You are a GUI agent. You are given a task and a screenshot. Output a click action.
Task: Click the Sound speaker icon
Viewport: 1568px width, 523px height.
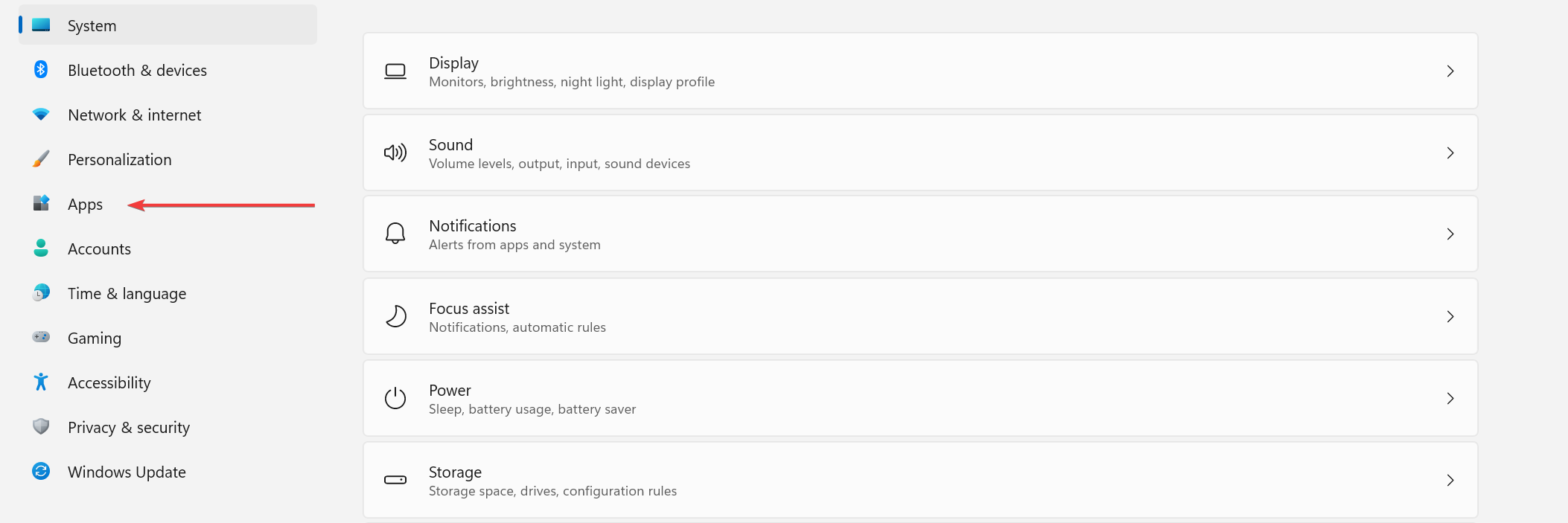click(x=395, y=153)
